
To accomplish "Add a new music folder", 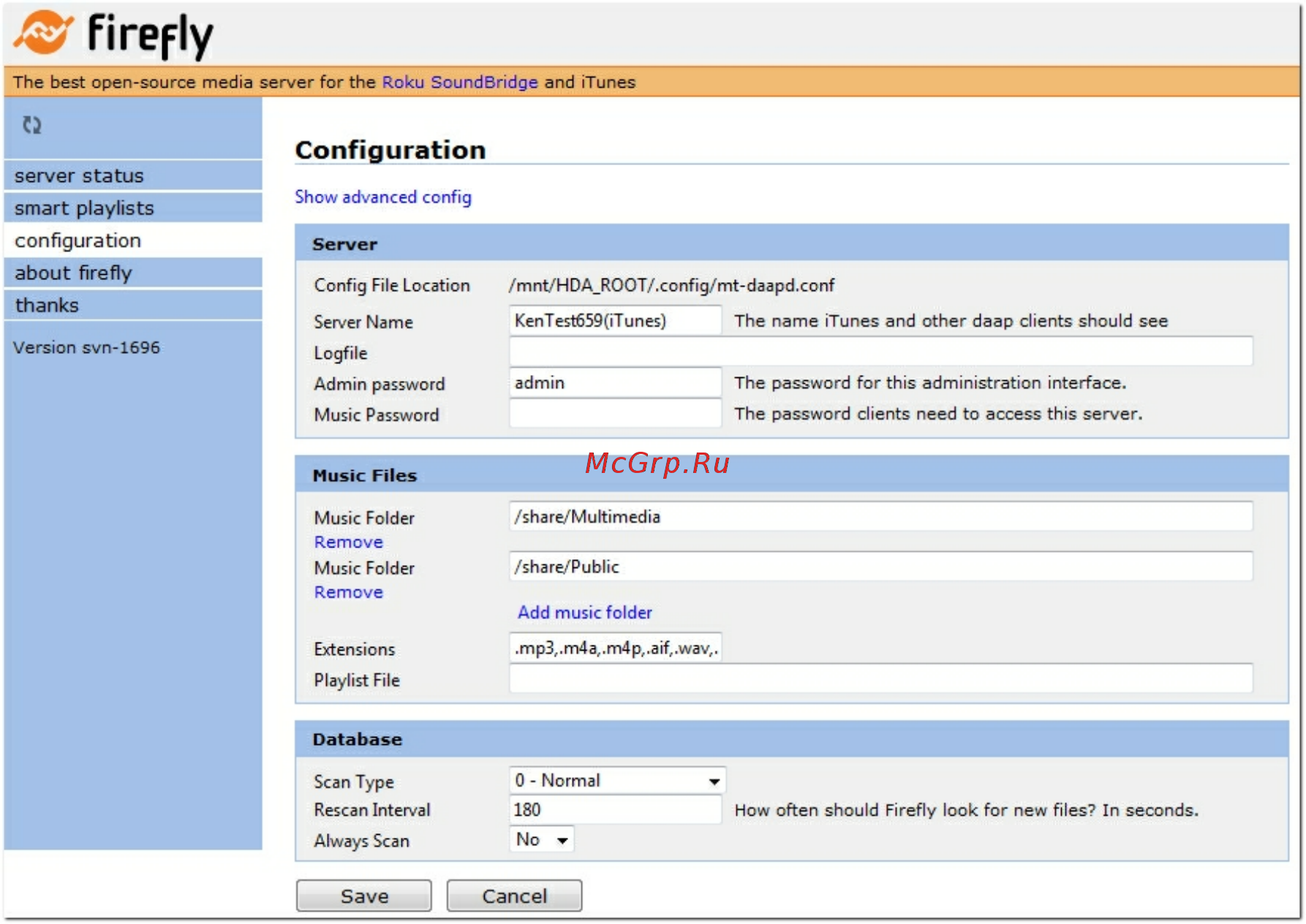I will 585,612.
